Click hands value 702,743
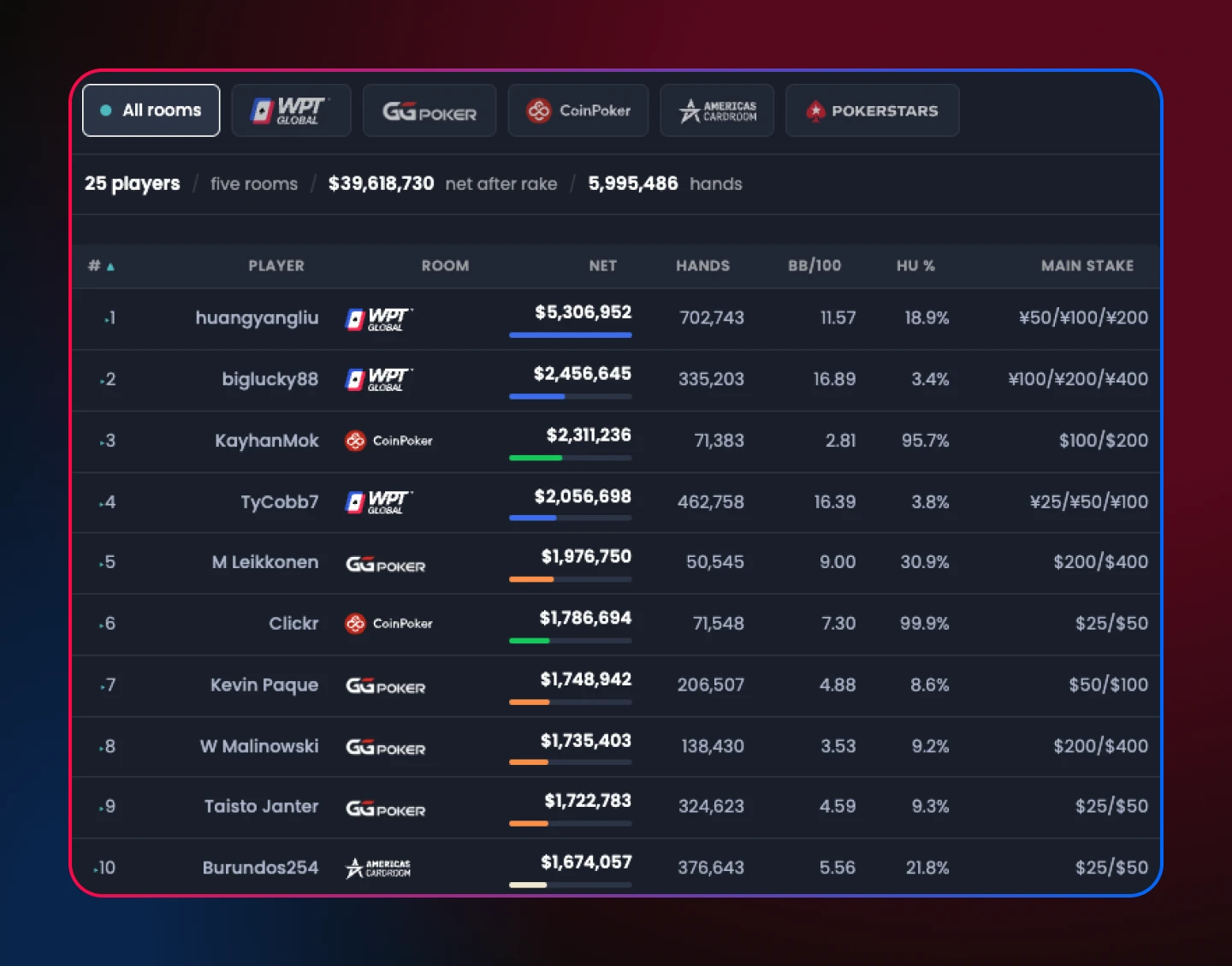This screenshot has width=1232, height=966. [712, 318]
